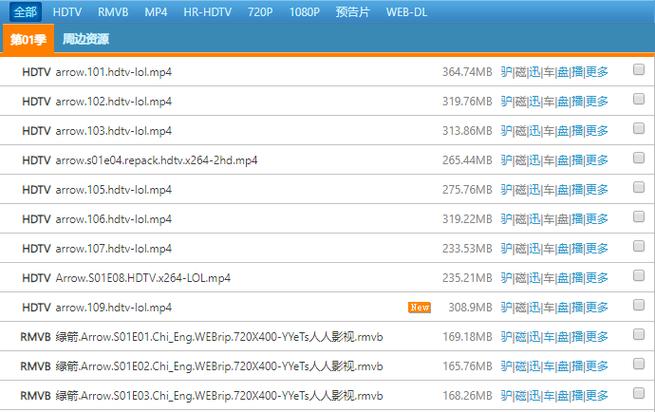The image size is (655, 412).
Task: Click the file name arrow.105.hdtv-lol.mp4
Action: point(113,190)
